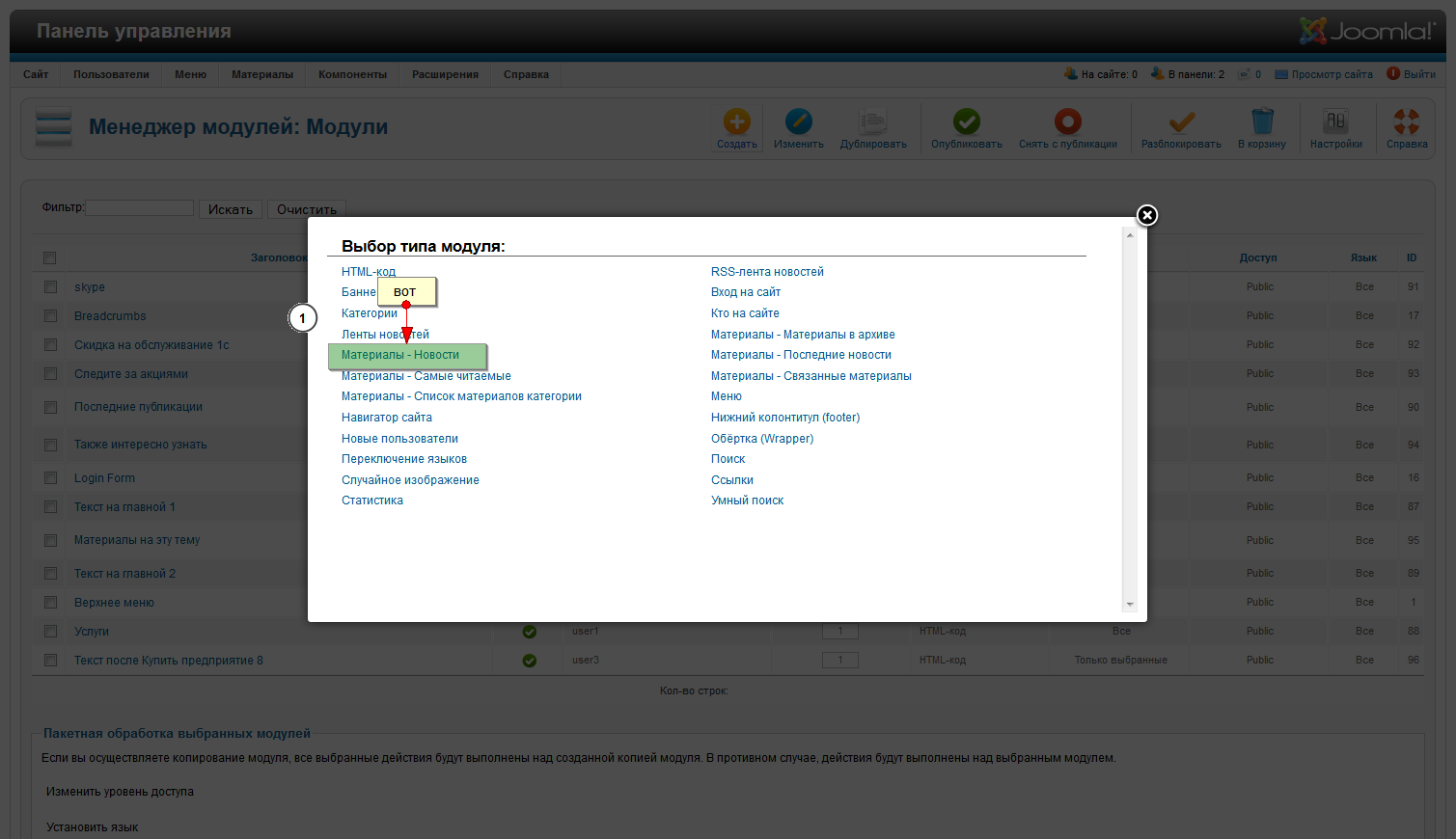Toggle published status for Текст после Купить предприятие 8
The height and width of the screenshot is (839, 1456).
pyautogui.click(x=530, y=661)
